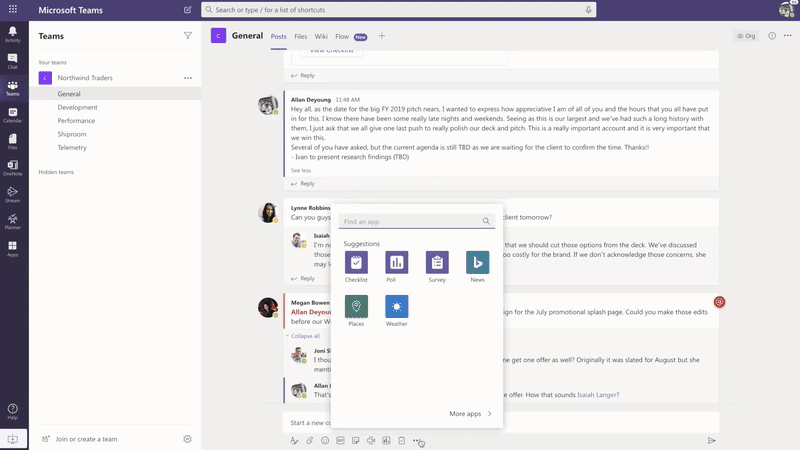This screenshot has width=800, height=450.
Task: Open the text Format options
Action: 294,441
